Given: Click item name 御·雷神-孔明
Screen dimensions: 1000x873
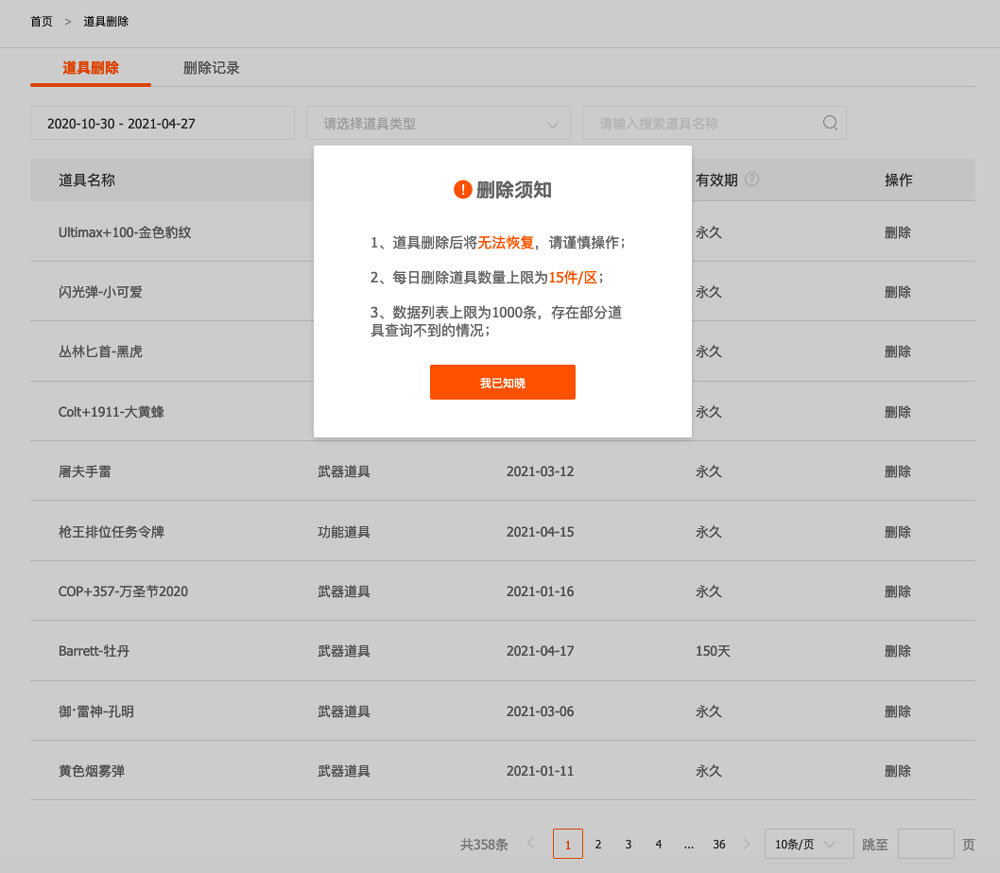Looking at the screenshot, I should tap(96, 711).
